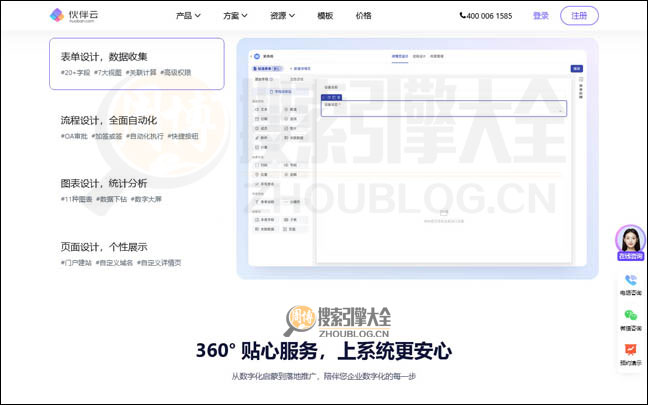Click the #数字大屏 tag text
This screenshot has width=648, height=405.
[146, 199]
